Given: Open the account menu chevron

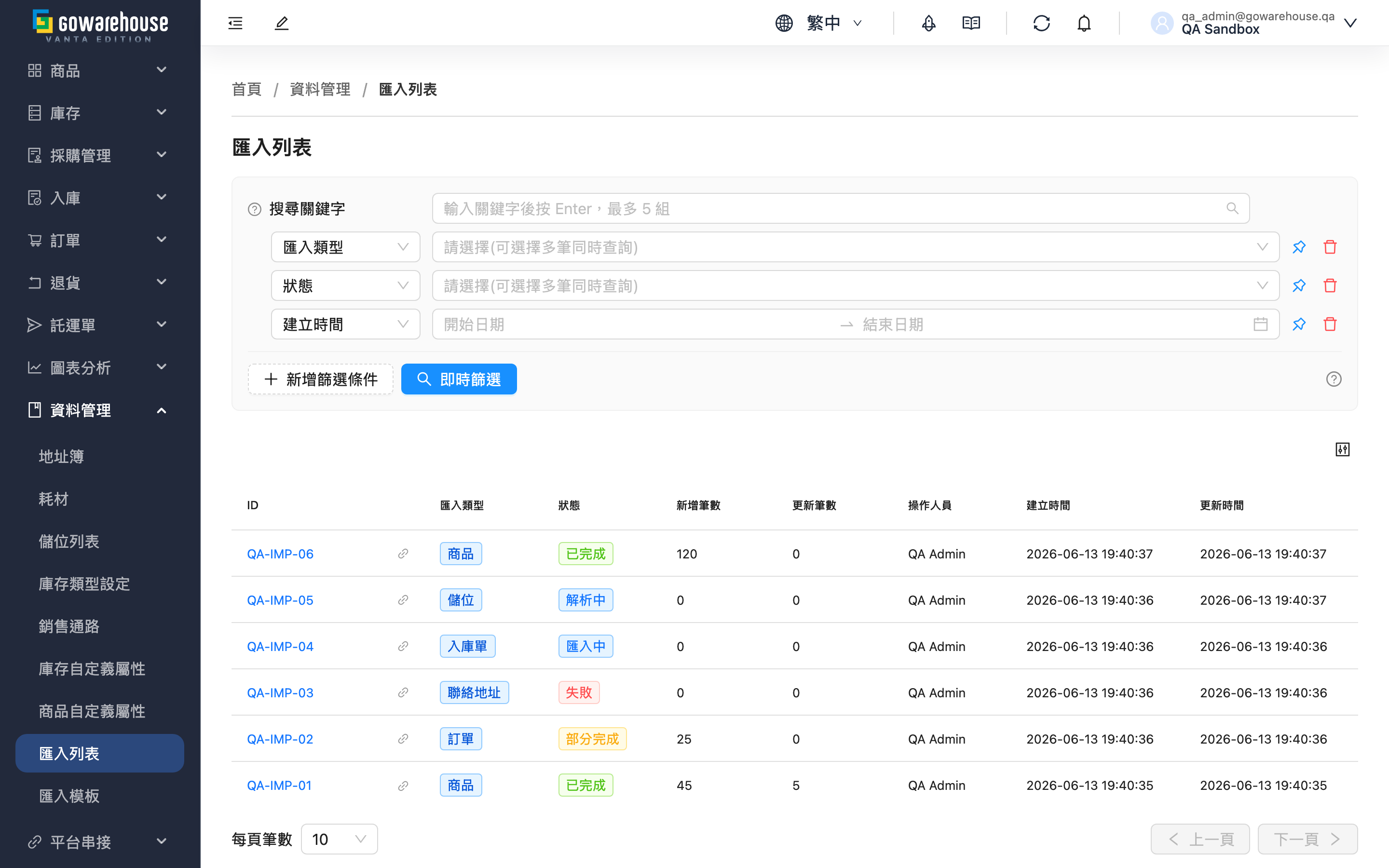Looking at the screenshot, I should pos(1350,23).
